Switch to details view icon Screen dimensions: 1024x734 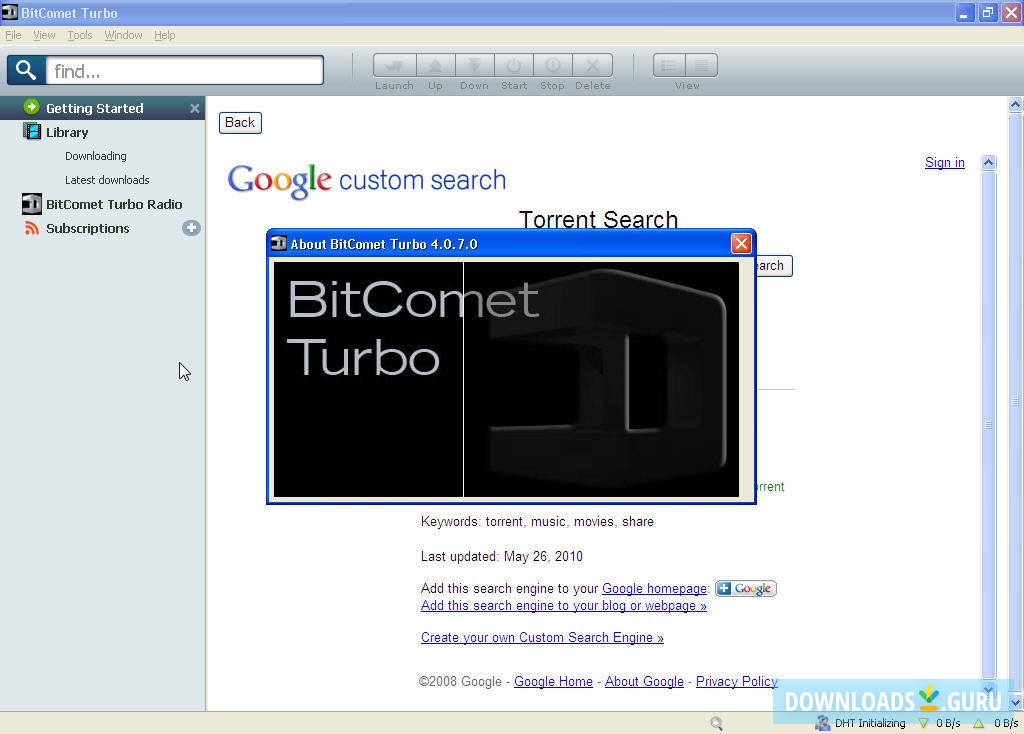click(x=669, y=65)
